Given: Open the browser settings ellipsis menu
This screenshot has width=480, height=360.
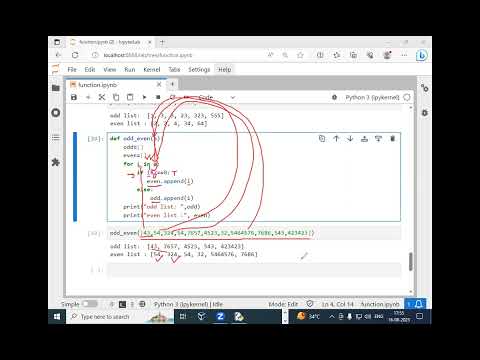Looking at the screenshot, I should (x=404, y=55).
